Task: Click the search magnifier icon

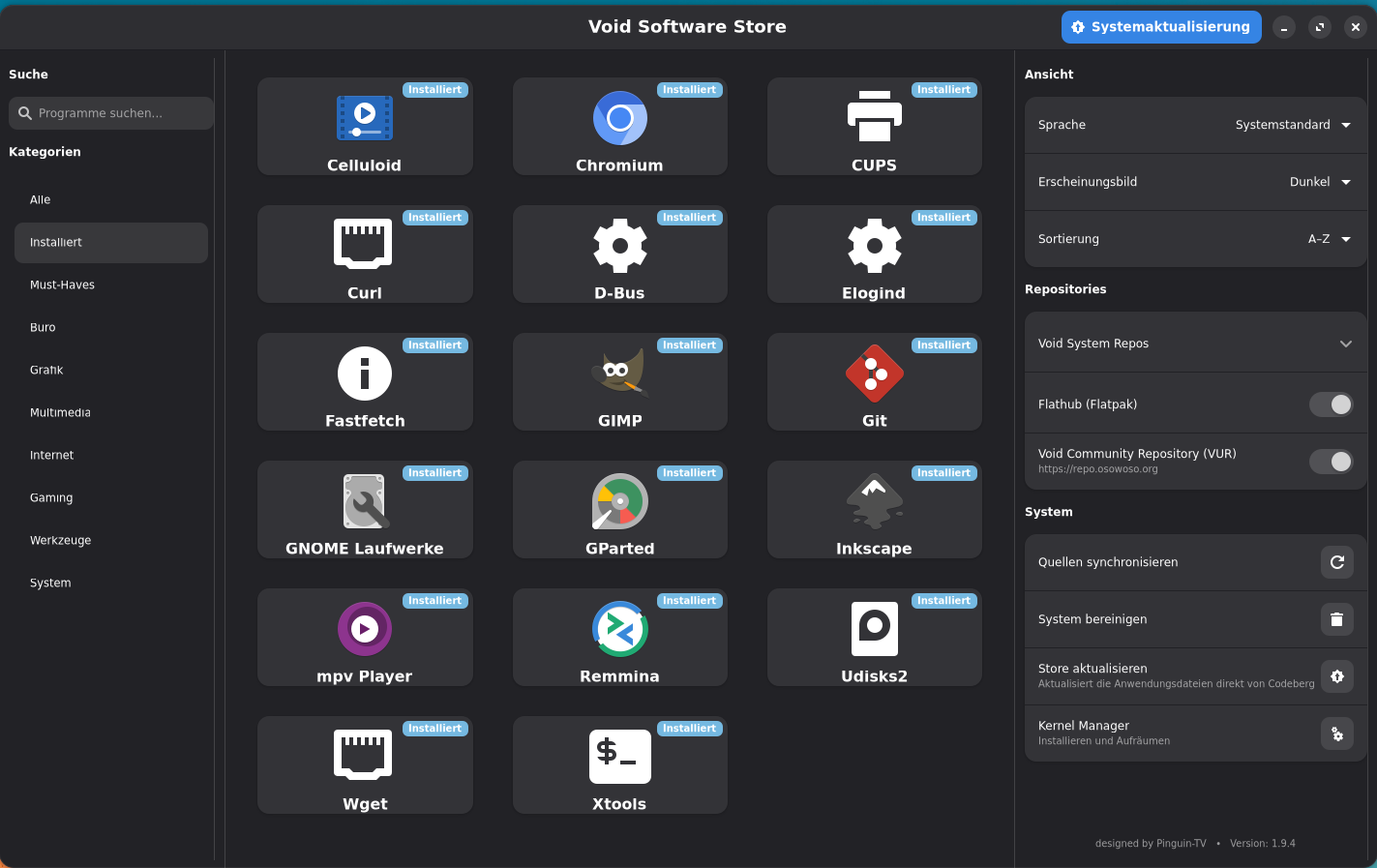Action: click(x=25, y=113)
